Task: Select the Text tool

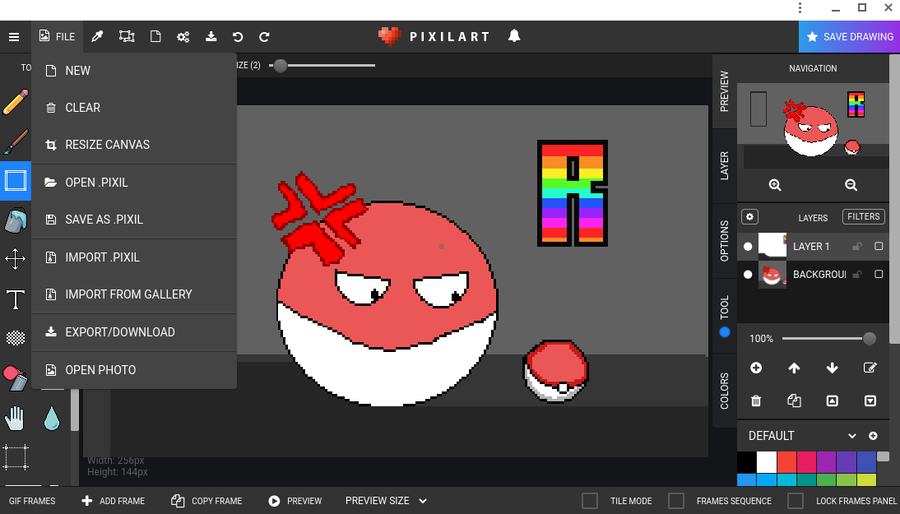Action: pos(15,299)
